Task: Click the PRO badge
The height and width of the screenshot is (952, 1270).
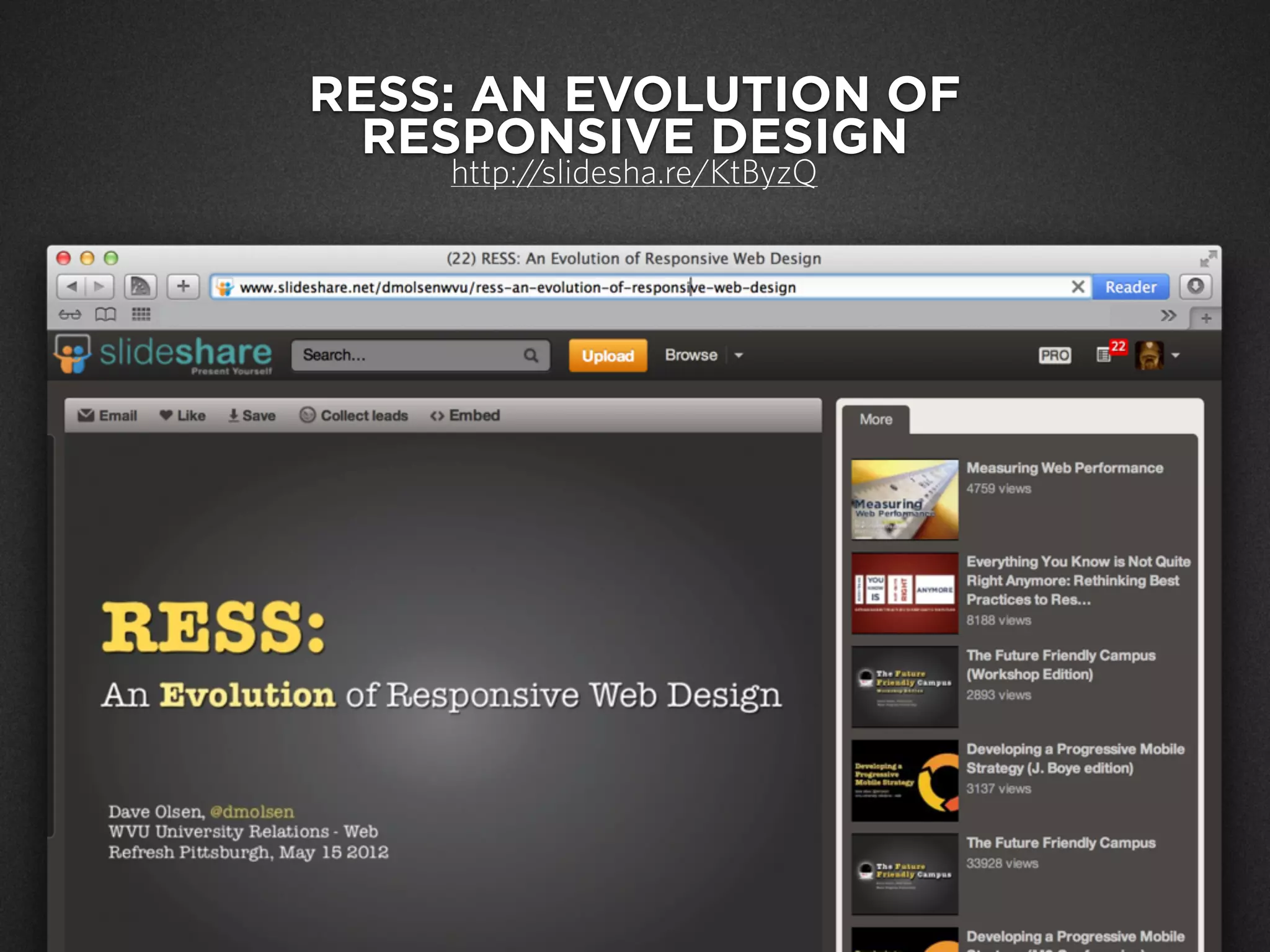Action: click(1055, 356)
